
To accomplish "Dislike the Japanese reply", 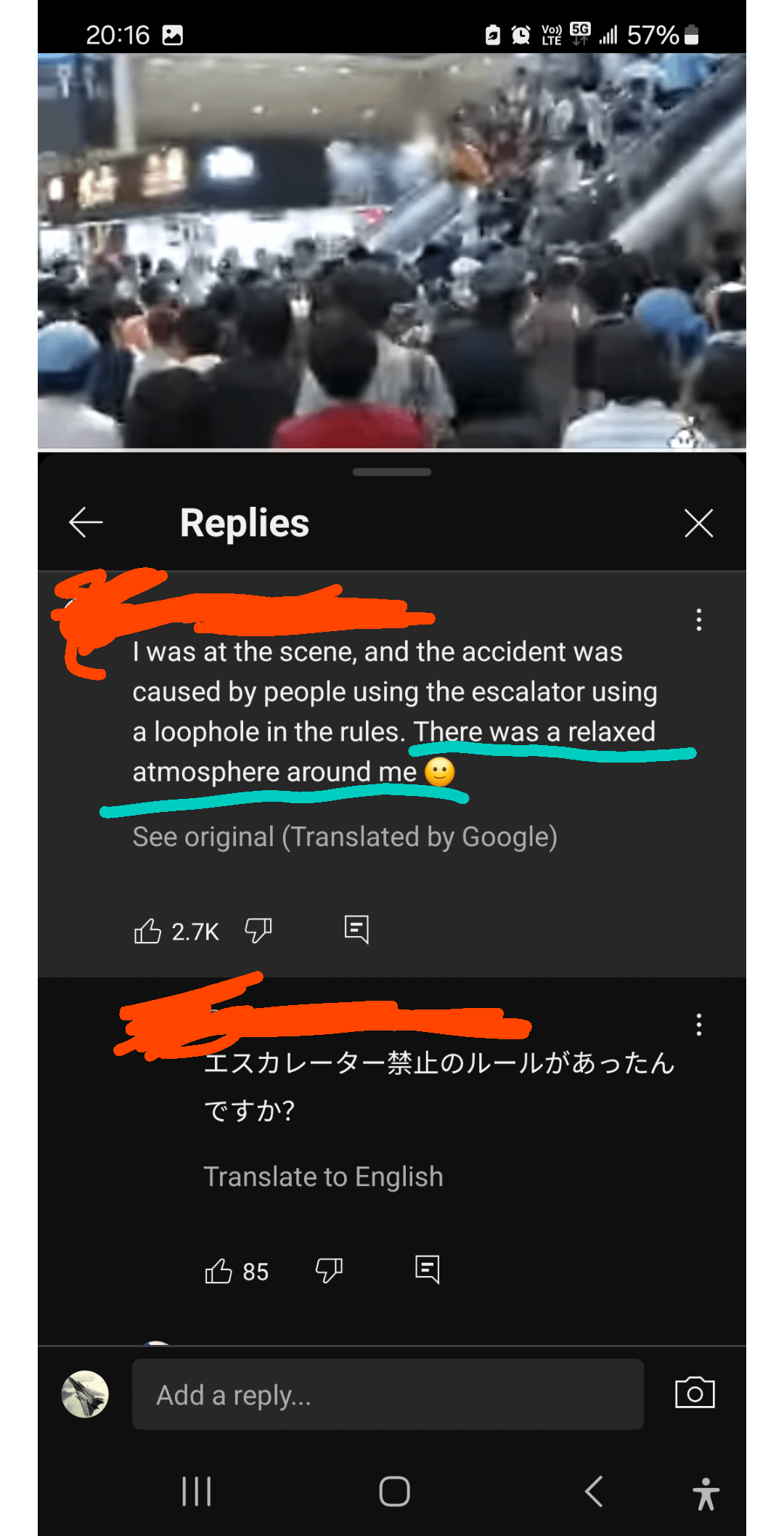I will point(329,1271).
